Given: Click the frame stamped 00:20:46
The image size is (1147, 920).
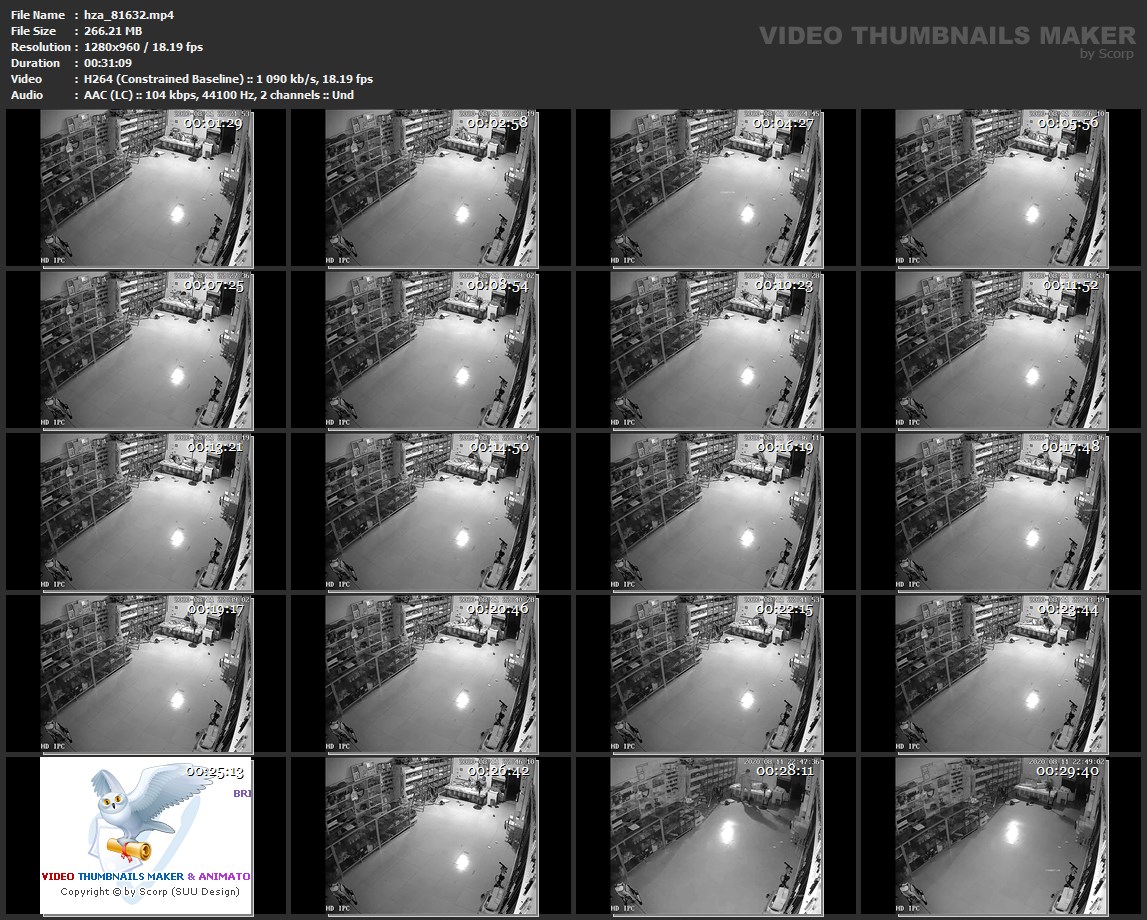Looking at the screenshot, I should 431,674.
